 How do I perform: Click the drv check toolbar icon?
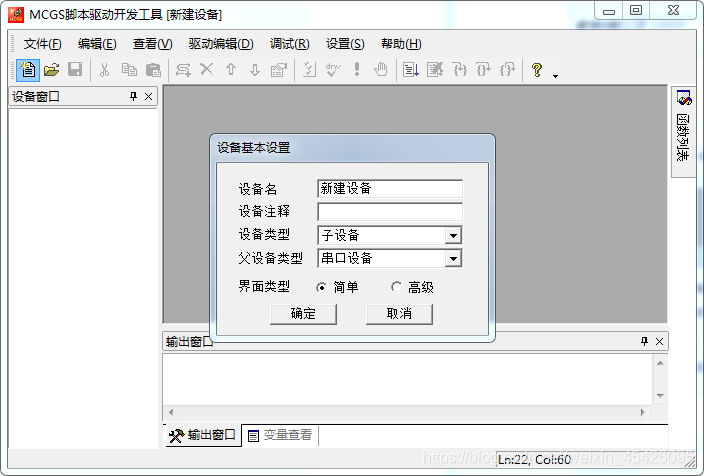click(333, 70)
